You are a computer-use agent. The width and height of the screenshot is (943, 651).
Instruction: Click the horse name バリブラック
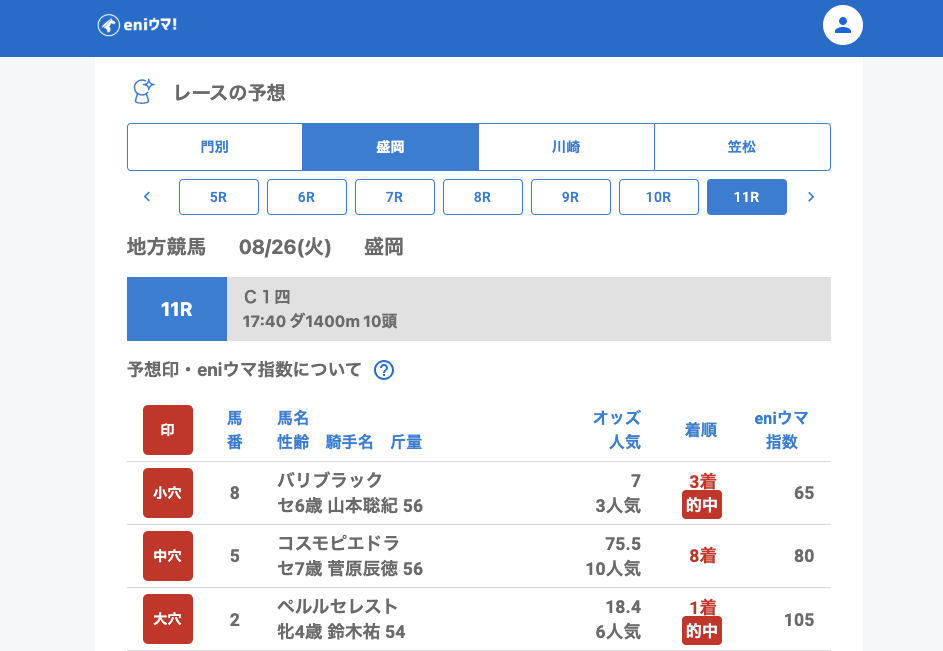coord(330,480)
